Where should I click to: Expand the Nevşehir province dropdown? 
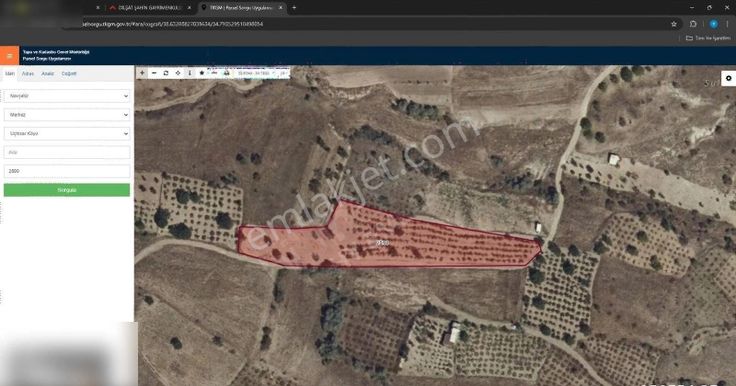click(x=67, y=96)
